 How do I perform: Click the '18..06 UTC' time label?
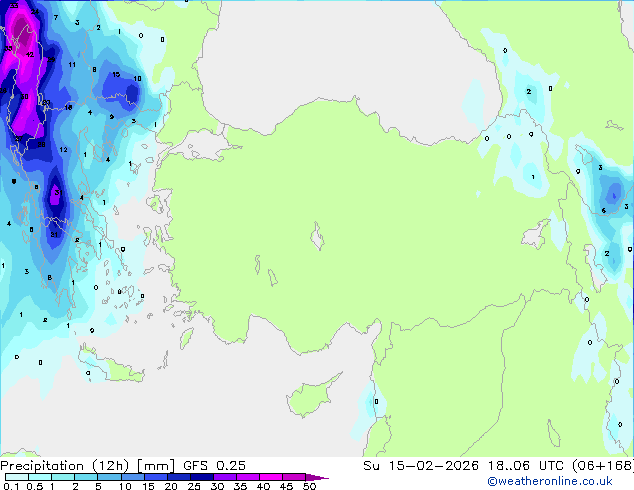[x=526, y=466]
